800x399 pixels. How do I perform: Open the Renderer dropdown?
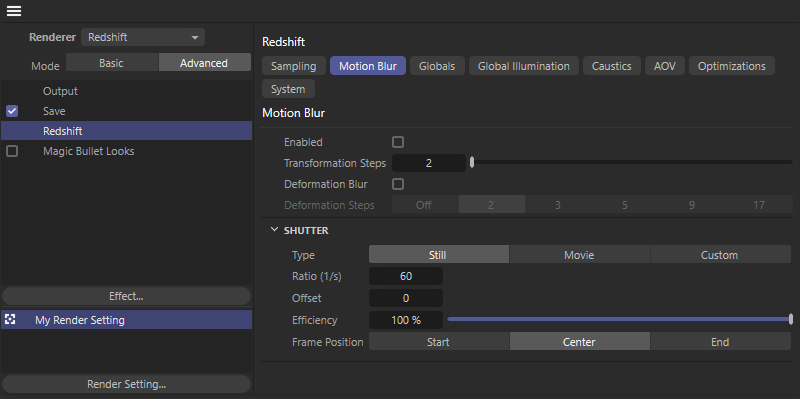point(143,37)
